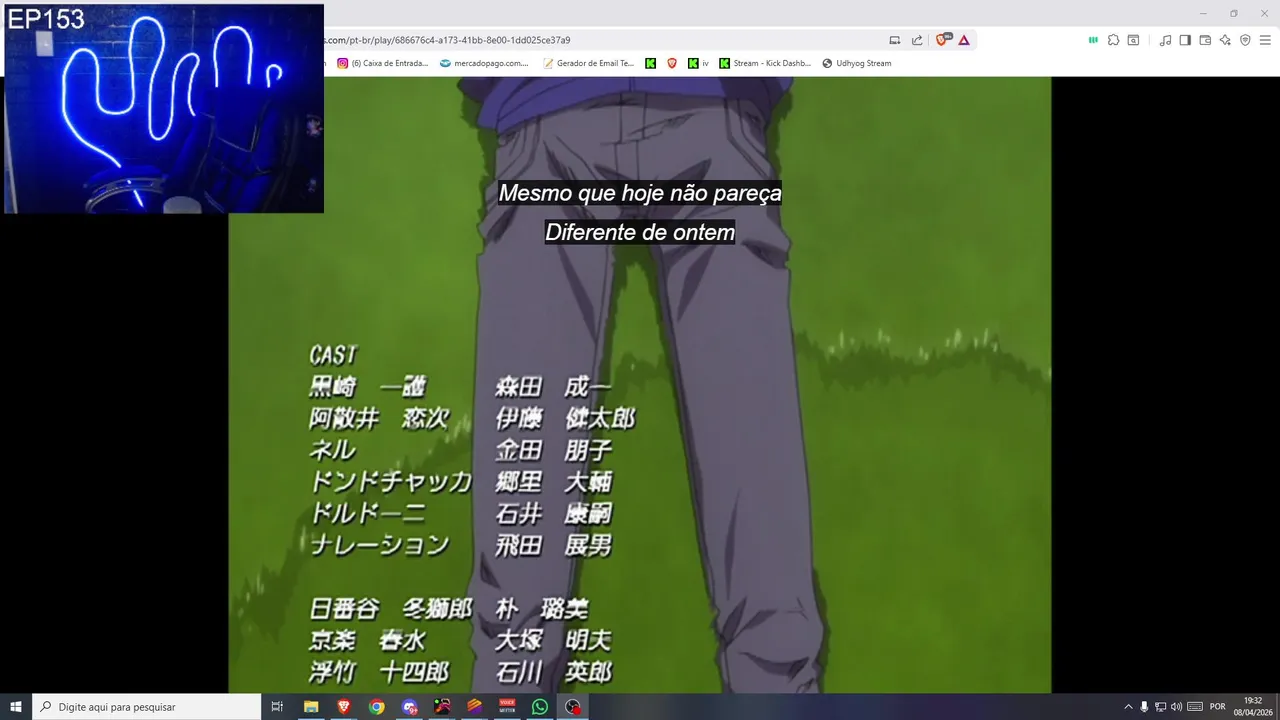Open the Leo AI sparkle icon
This screenshot has height=720, width=1280.
1225,40
